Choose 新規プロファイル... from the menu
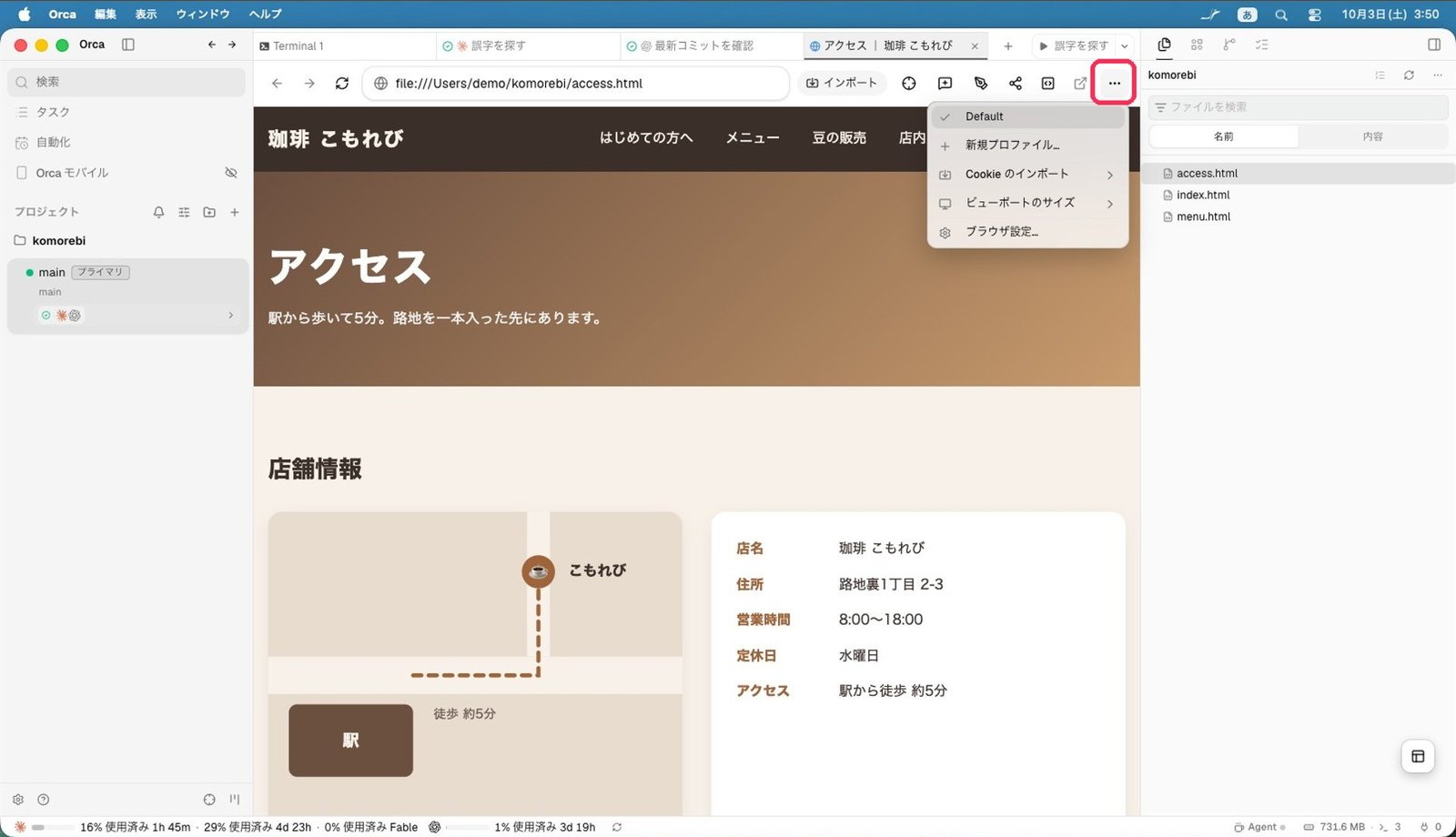Viewport: 1456px width, 837px height. click(1027, 146)
